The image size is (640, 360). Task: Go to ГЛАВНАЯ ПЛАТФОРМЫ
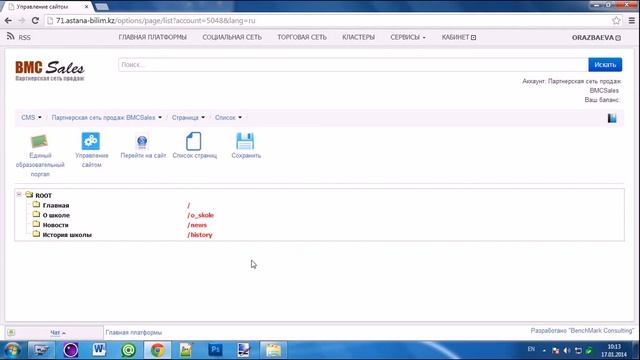click(153, 37)
